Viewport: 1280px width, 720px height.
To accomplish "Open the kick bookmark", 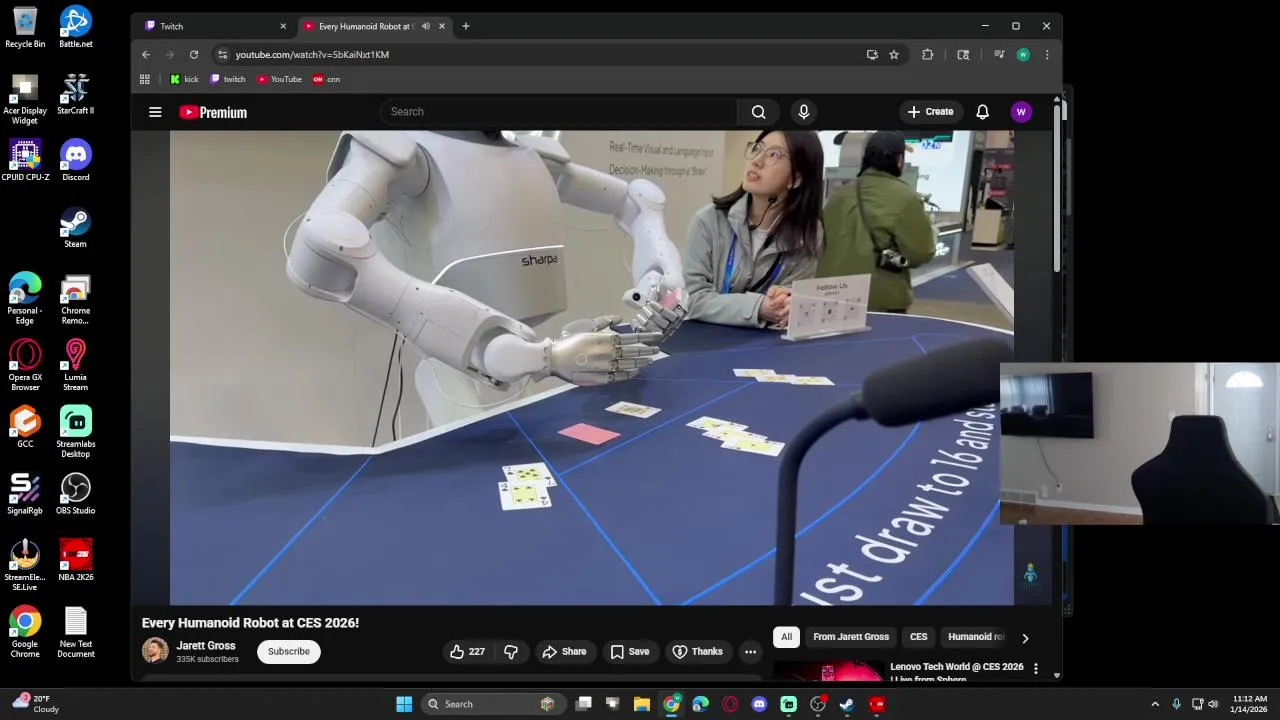I will 184,79.
